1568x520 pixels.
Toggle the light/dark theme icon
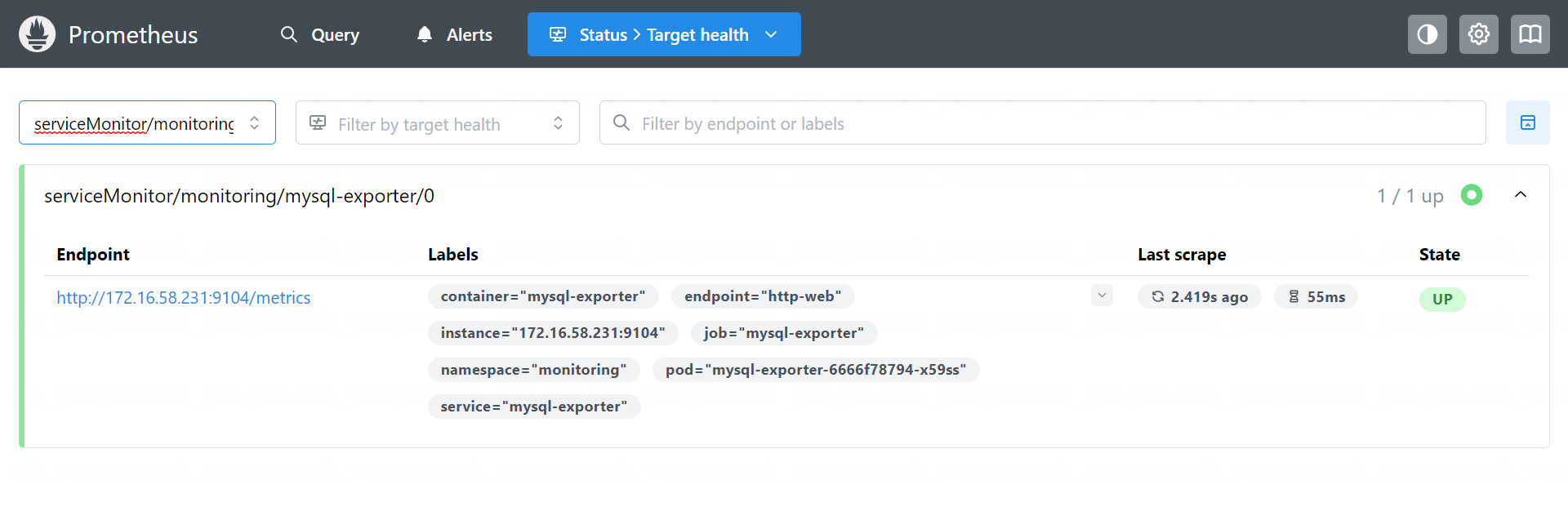(1427, 34)
